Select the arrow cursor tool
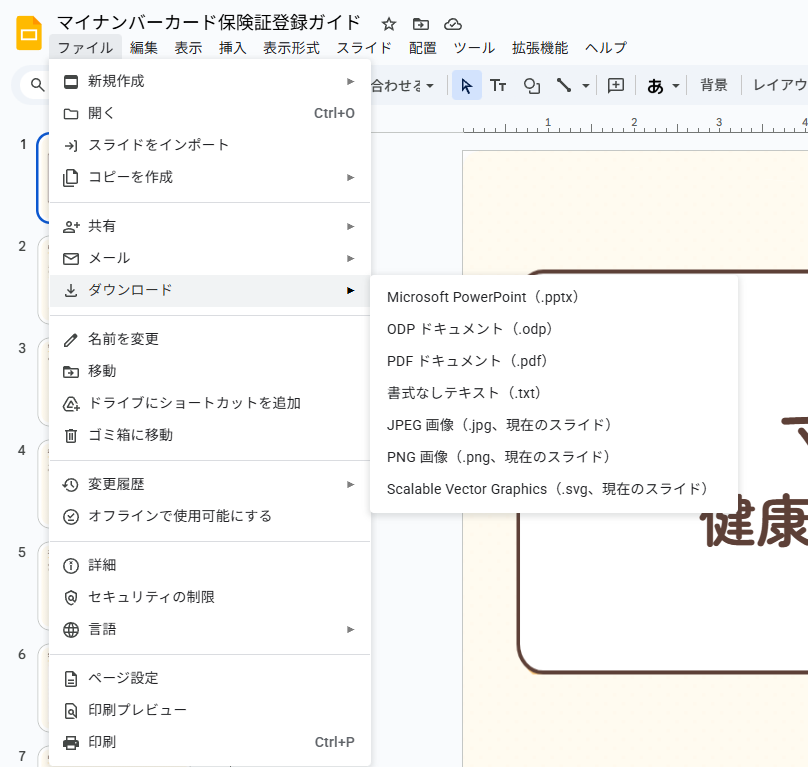Screen dimensions: 808x767 [x=466, y=86]
